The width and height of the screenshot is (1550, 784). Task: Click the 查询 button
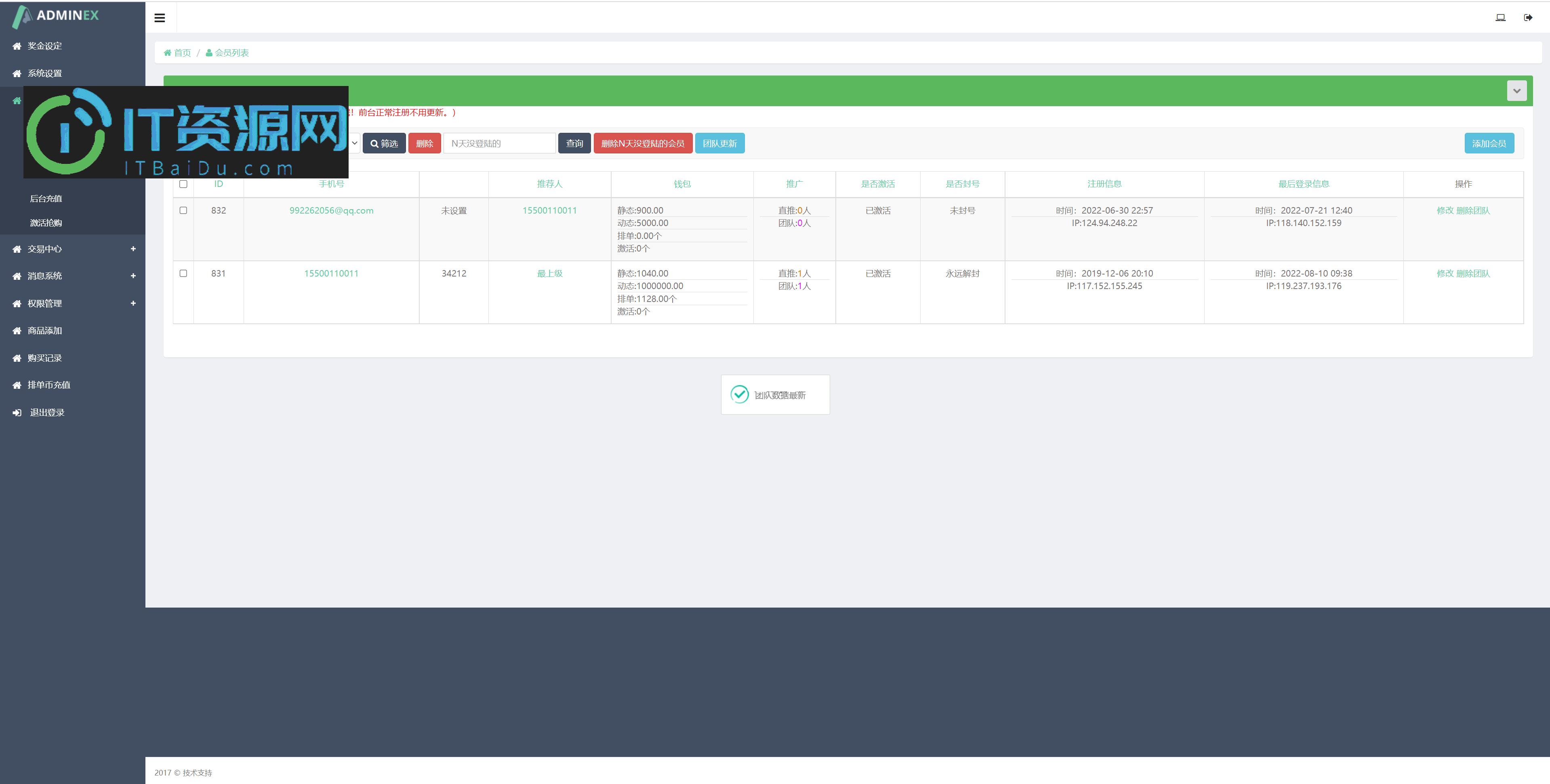tap(574, 143)
